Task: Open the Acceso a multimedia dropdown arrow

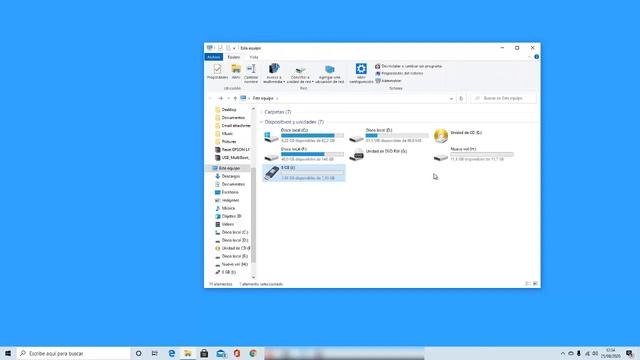Action: (284, 82)
